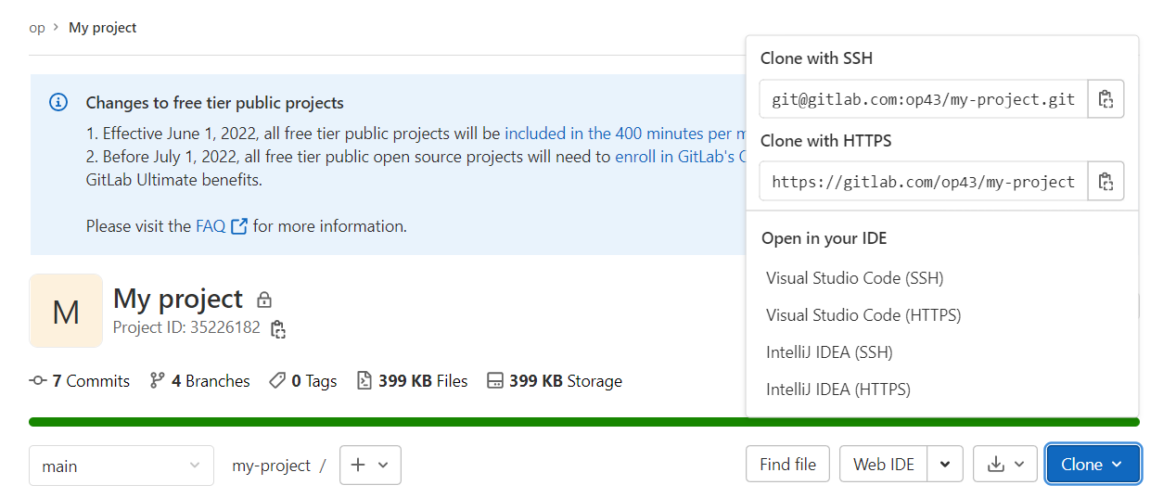Click my-project path in file navigation
This screenshot has width=1163, height=498.
pyautogui.click(x=271, y=465)
